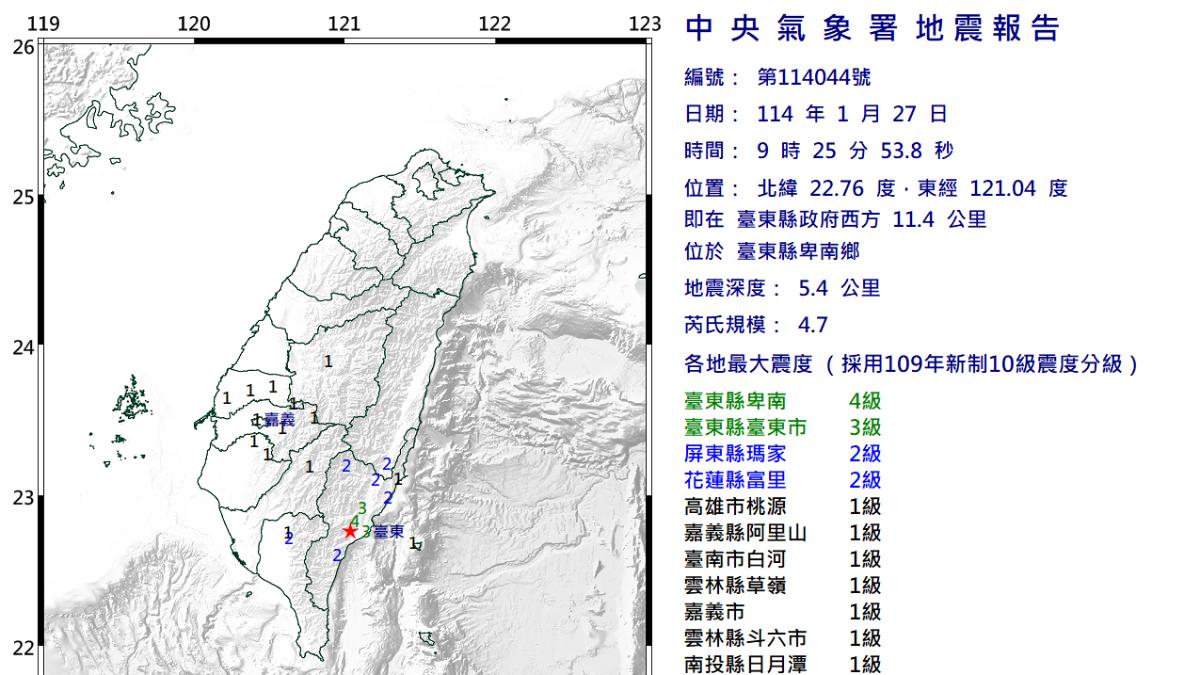Select the 臺東縣卑南 4級 intensity entry
Screen dimensions: 1200x675
(x=782, y=402)
